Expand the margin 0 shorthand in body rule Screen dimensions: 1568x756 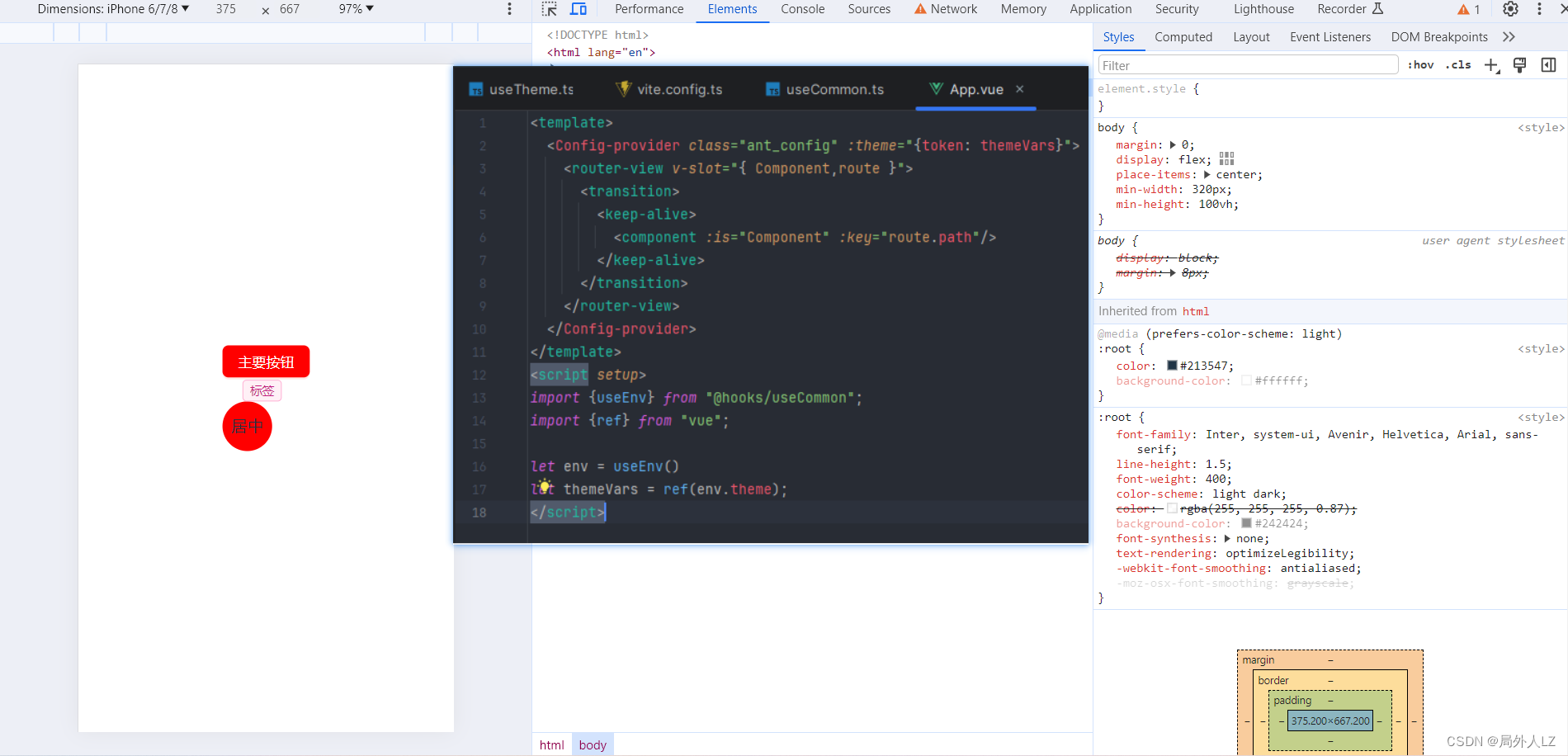1173,145
